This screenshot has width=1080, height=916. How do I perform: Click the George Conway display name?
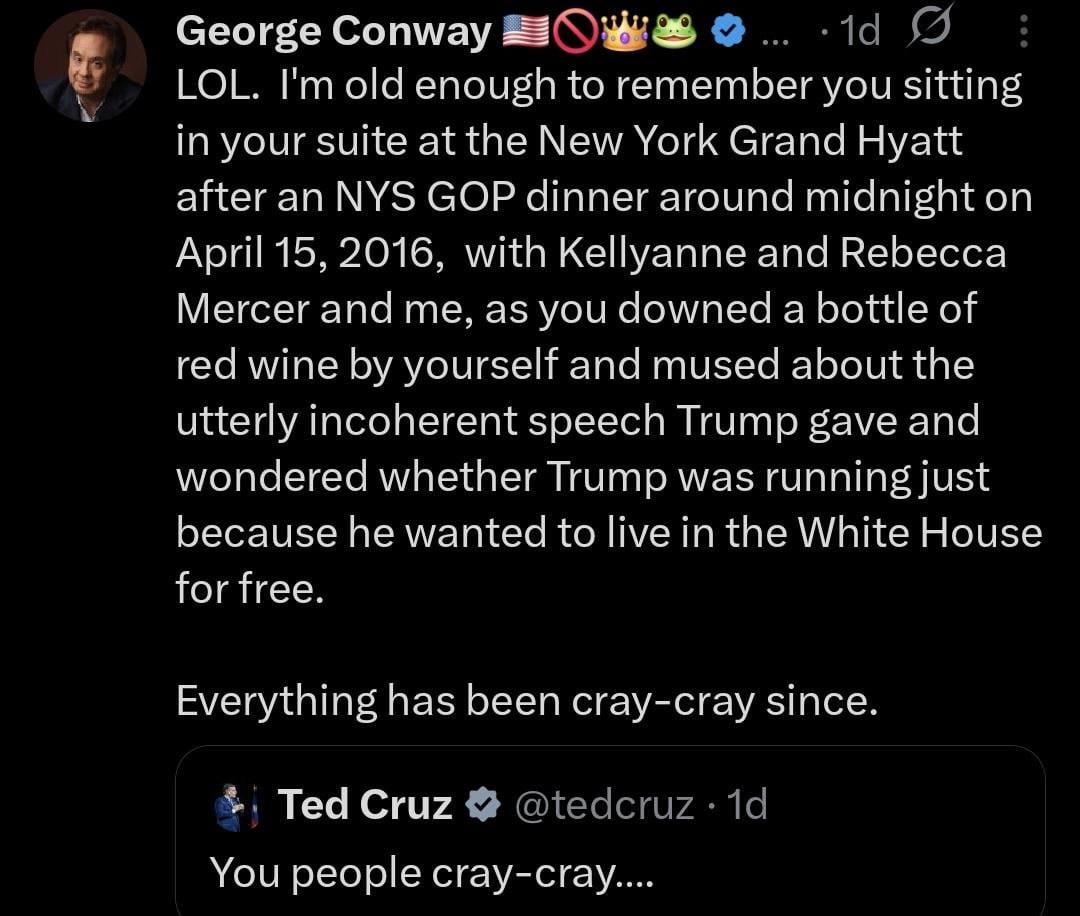pos(333,33)
